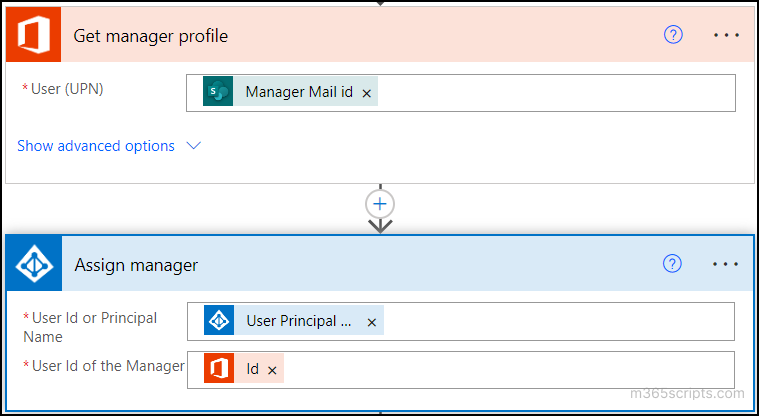Click the Office 365 icon on Get manager profile

33,34
